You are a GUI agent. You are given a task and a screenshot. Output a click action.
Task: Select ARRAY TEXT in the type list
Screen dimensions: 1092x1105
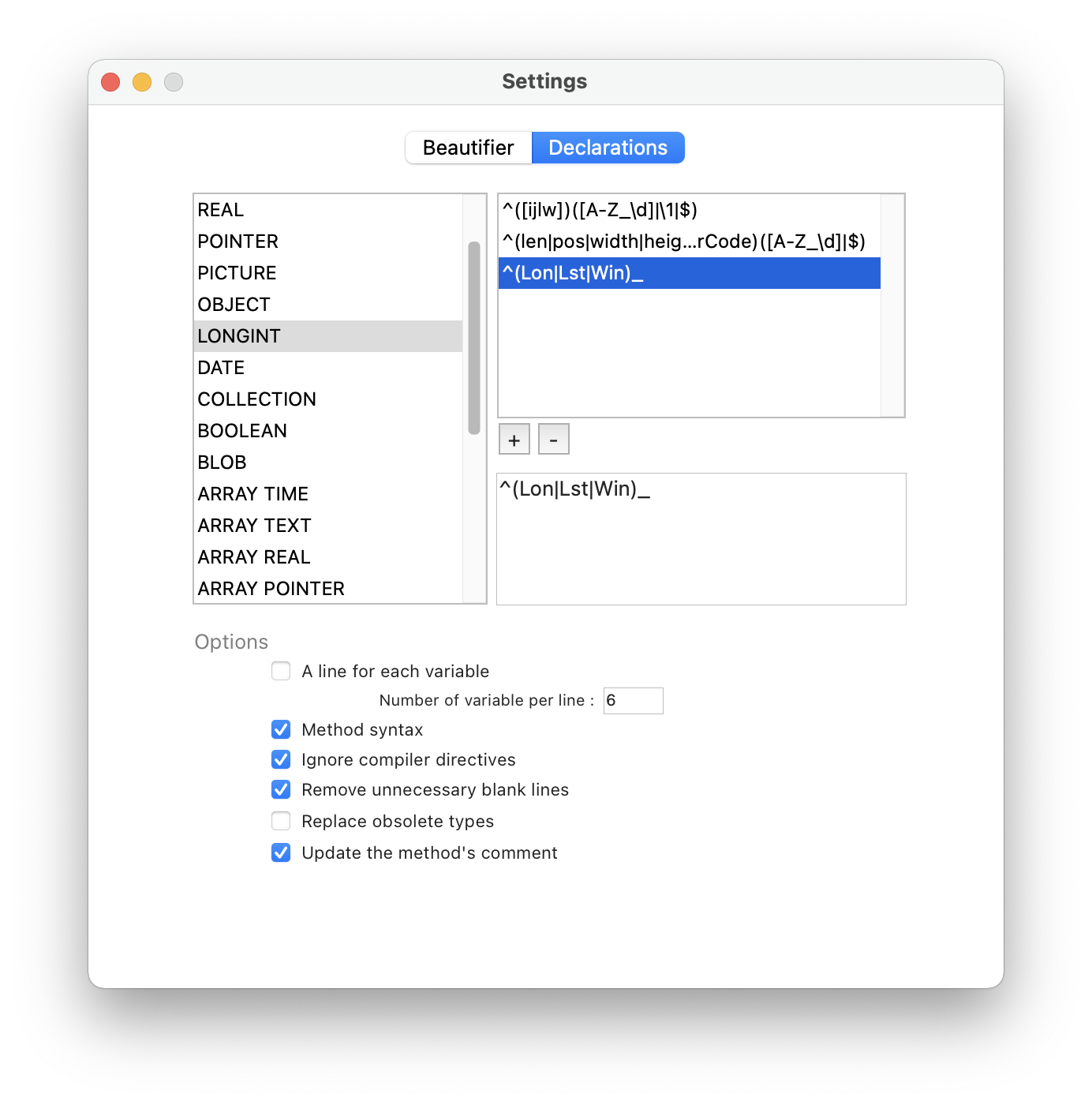(x=328, y=526)
